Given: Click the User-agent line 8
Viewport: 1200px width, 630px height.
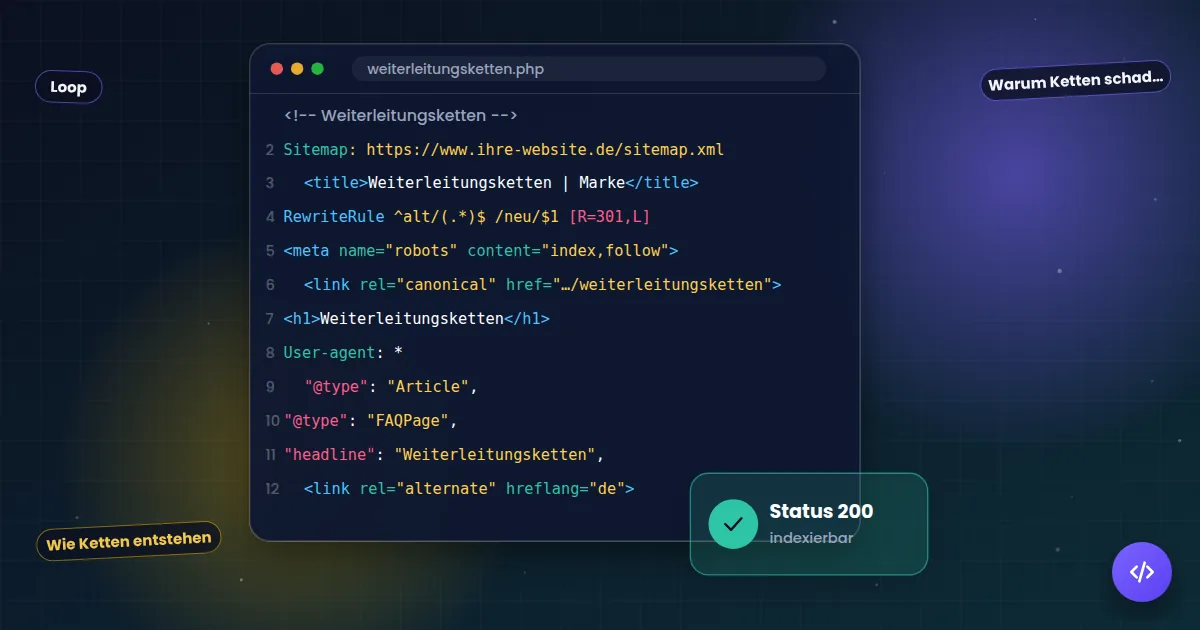Looking at the screenshot, I should (x=343, y=353).
